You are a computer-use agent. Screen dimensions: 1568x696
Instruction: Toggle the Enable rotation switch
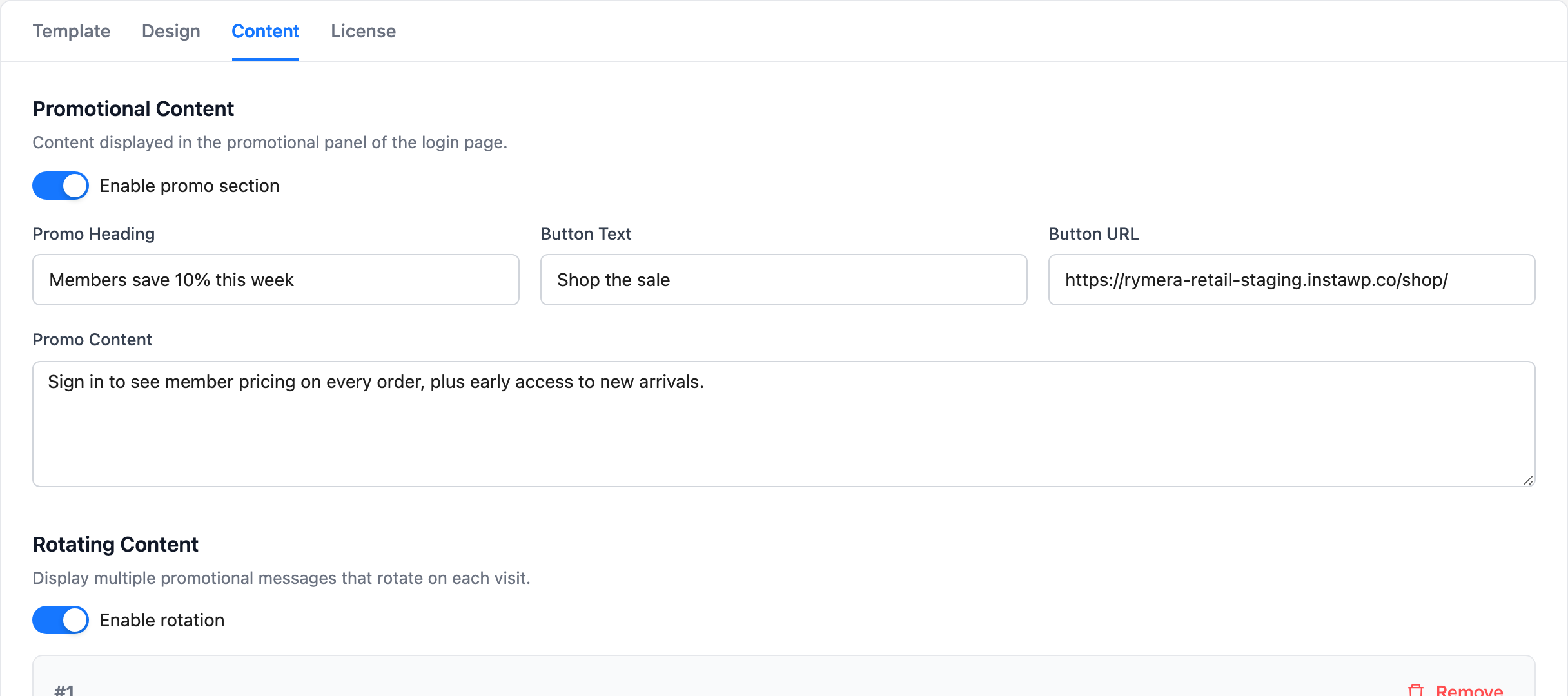(x=61, y=620)
